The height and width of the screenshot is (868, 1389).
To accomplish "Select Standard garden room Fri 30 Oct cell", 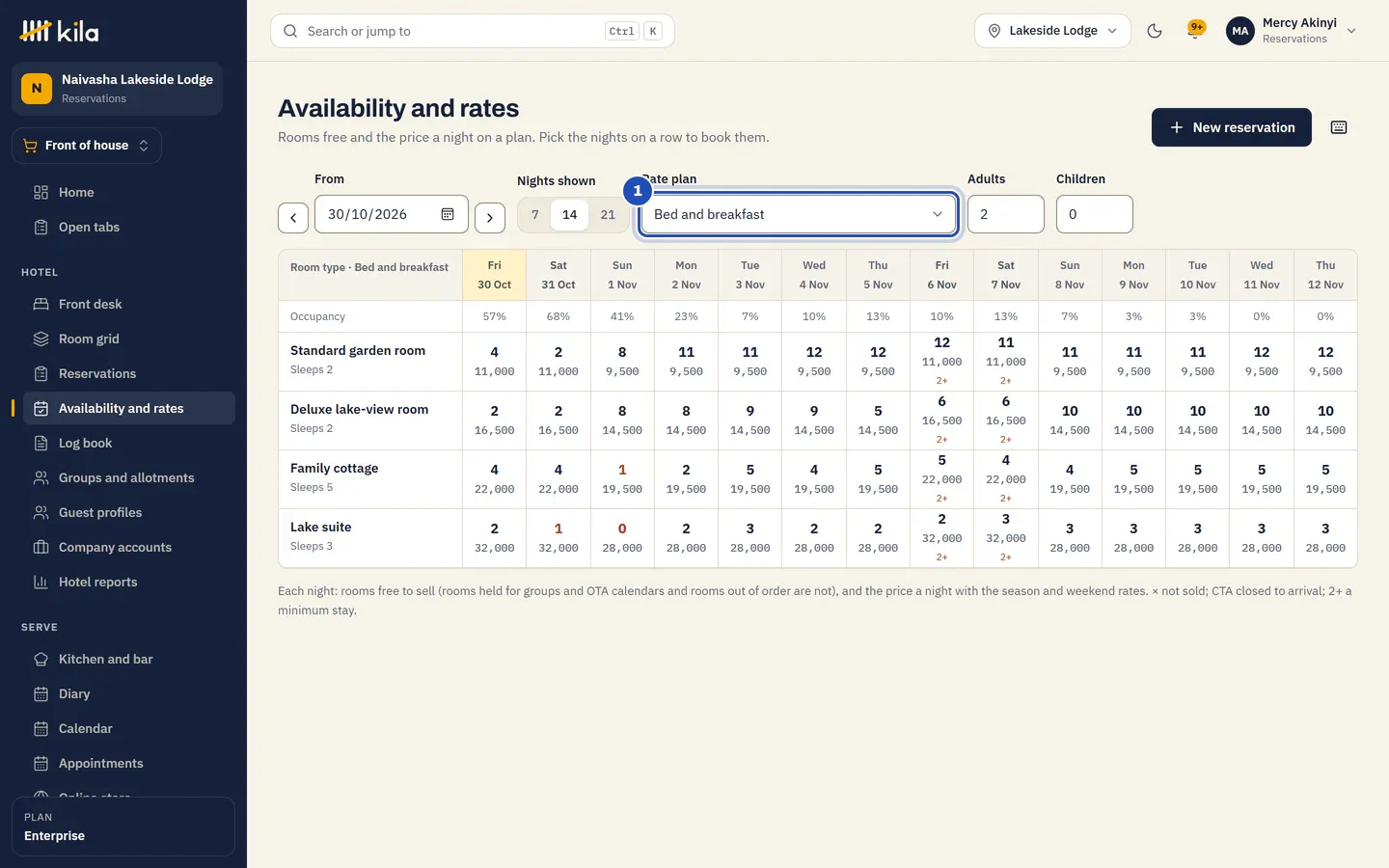I will click(495, 362).
